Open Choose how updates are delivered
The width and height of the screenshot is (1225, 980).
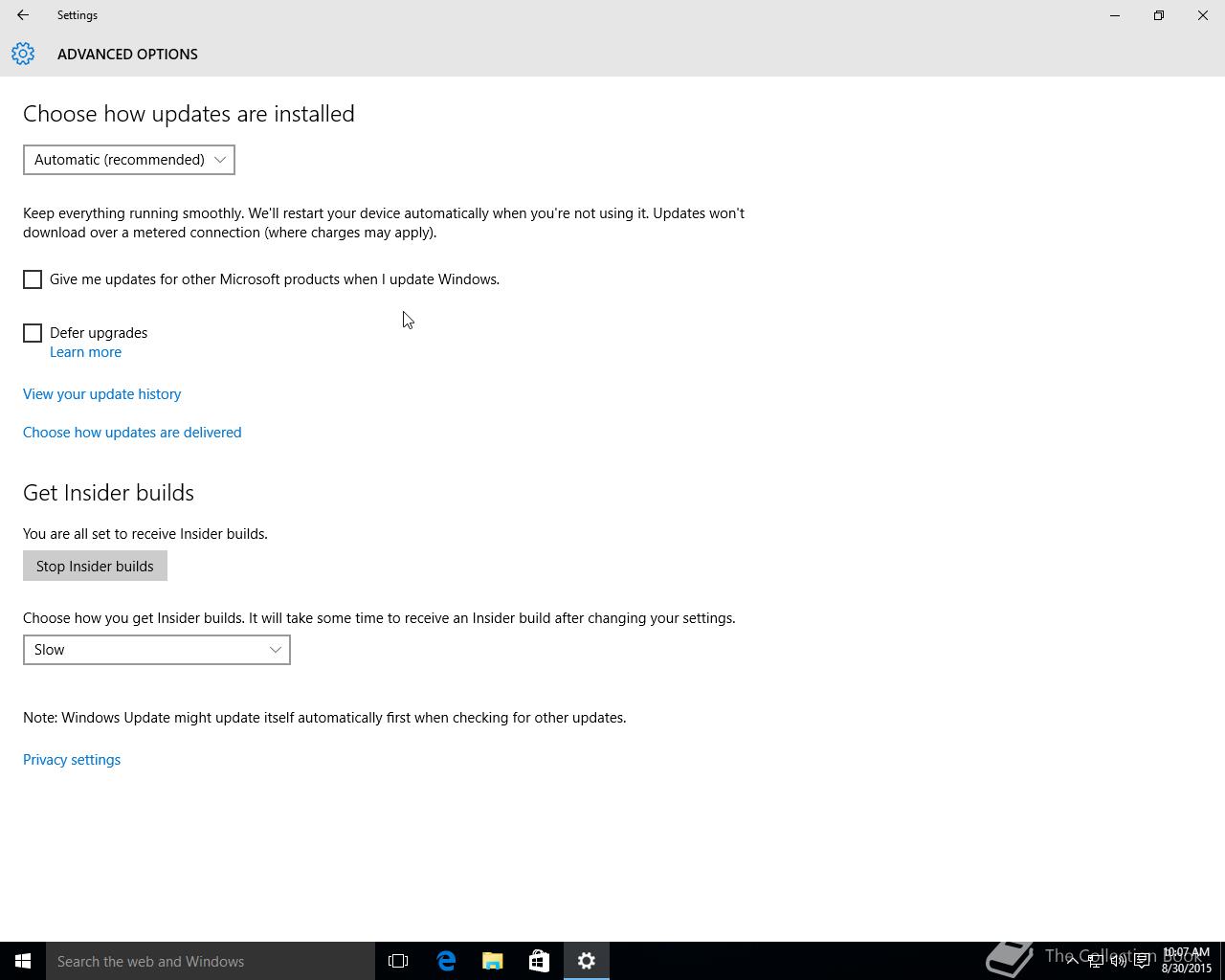pos(132,433)
